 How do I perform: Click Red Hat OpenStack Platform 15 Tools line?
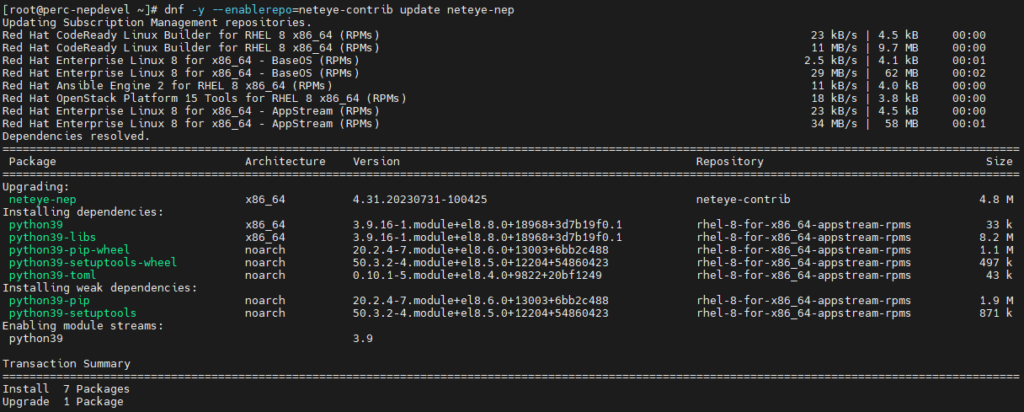click(x=204, y=99)
